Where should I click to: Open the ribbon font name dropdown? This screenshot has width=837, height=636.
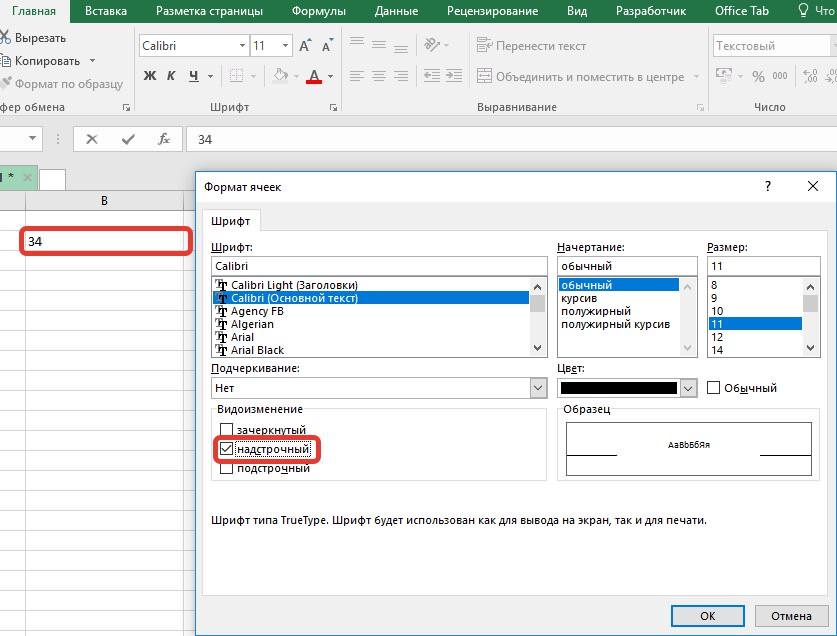click(242, 46)
